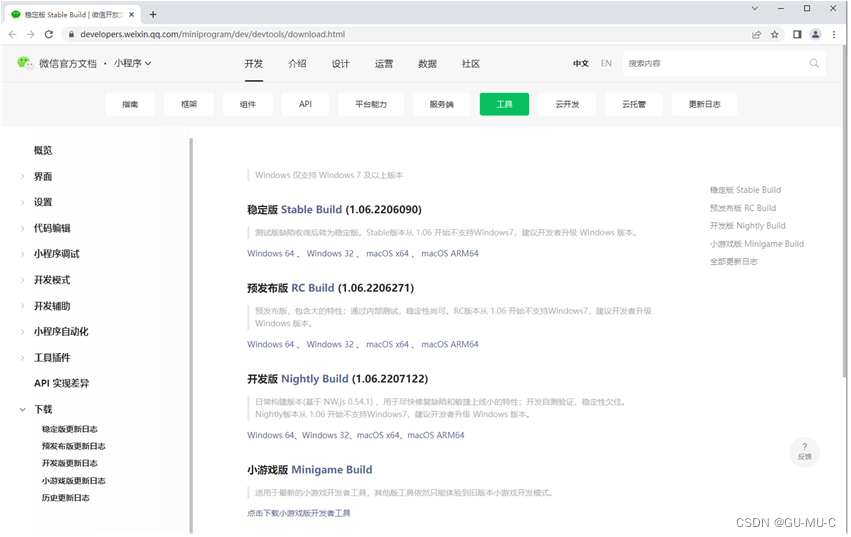Open the Chrome three-dot menu
Image resolution: width=851 pixels, height=537 pixels.
click(x=834, y=34)
